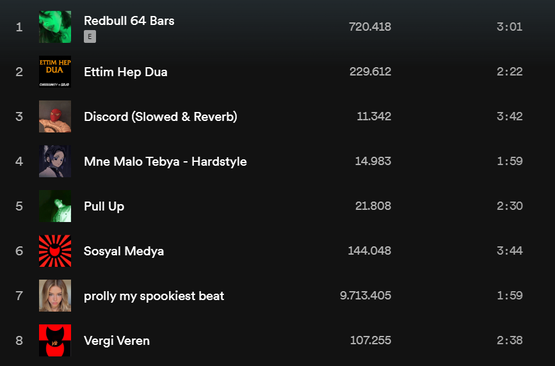This screenshot has height=366, width=555.
Task: Open the dark green Pull Up cover
Action: 55,206
